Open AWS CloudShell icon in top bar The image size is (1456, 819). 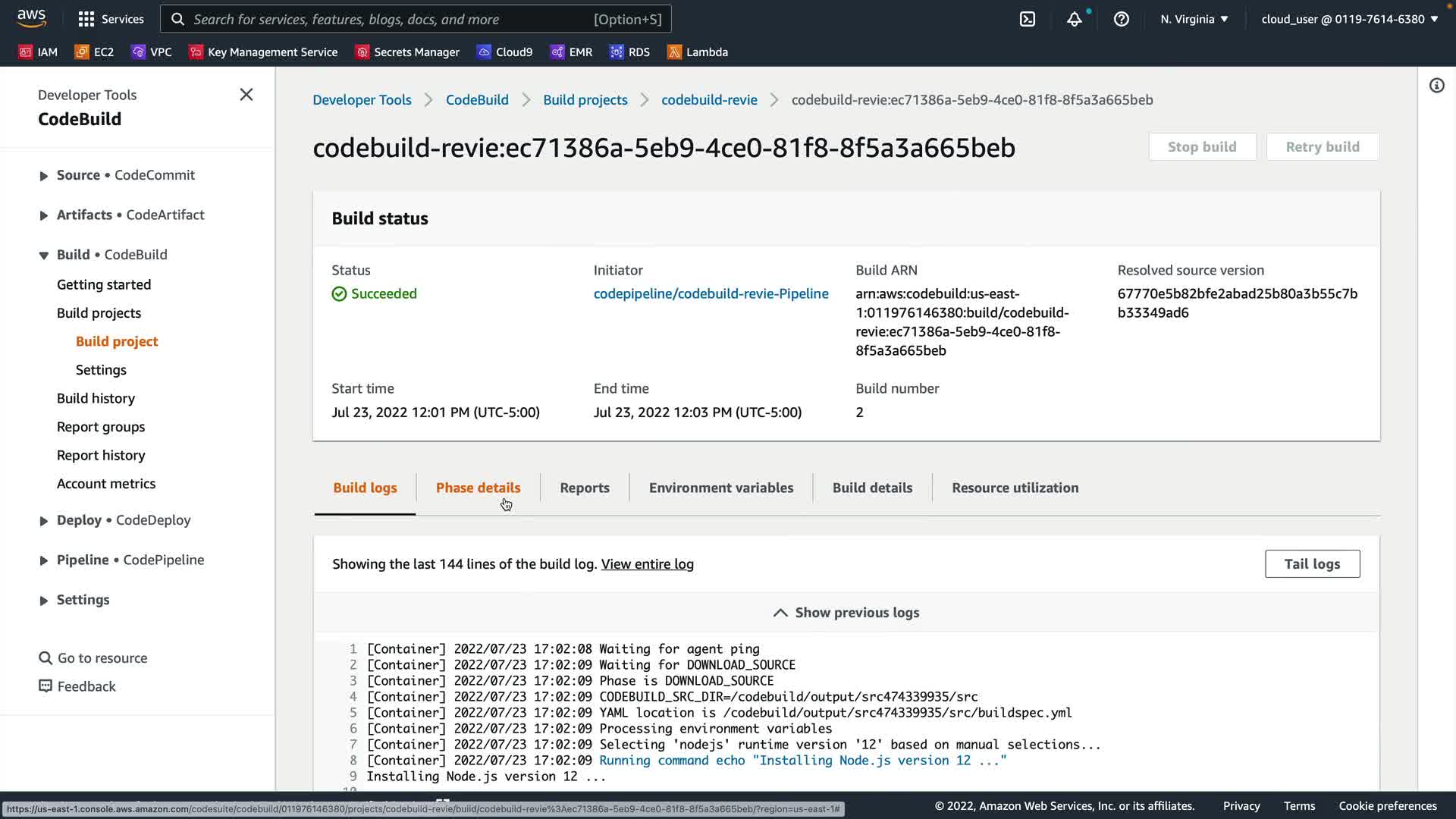click(1028, 19)
